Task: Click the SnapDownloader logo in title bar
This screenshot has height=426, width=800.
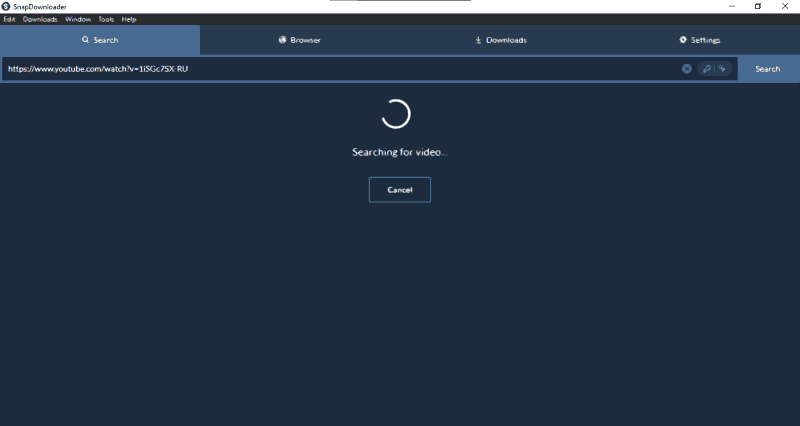Action: tap(7, 6)
